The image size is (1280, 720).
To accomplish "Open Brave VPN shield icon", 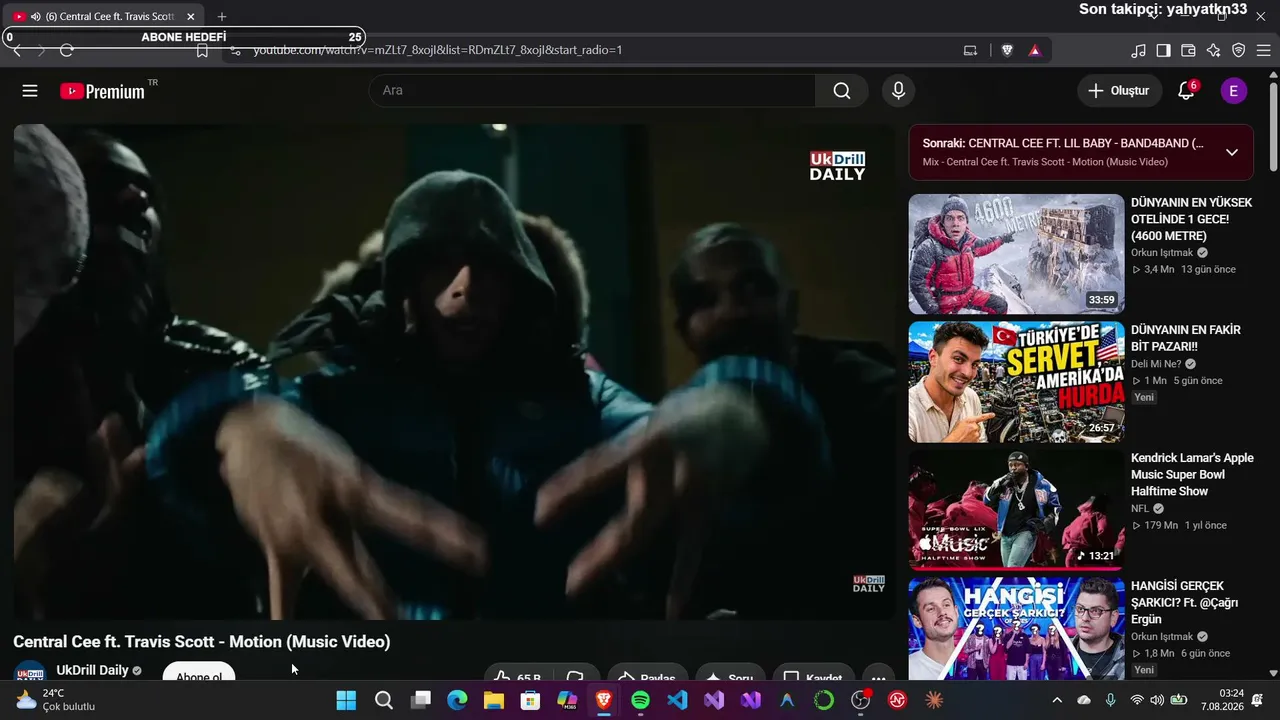I will pyautogui.click(x=1238, y=50).
